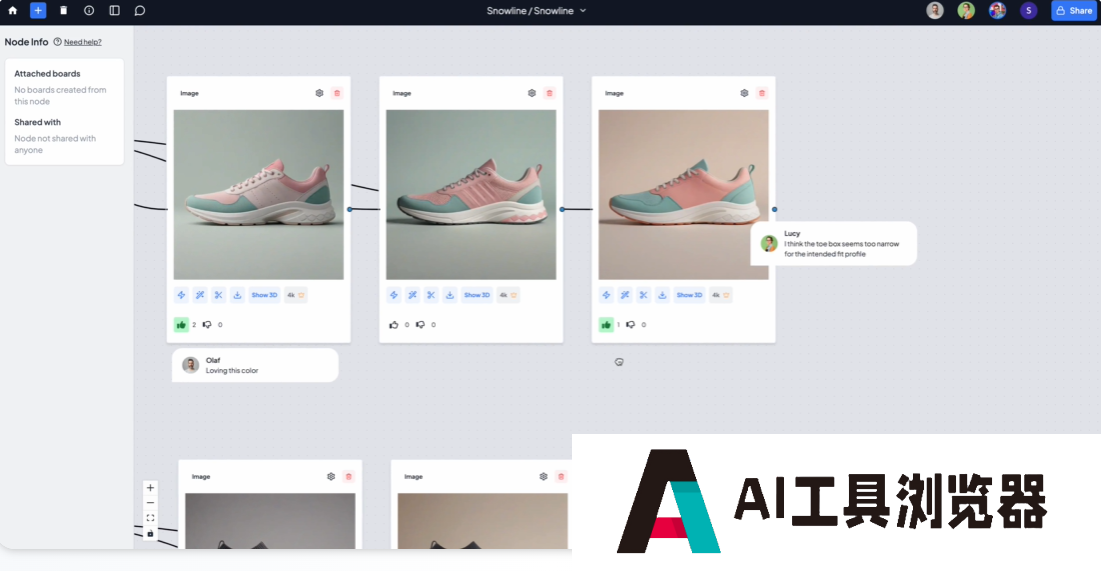Zoom out with canvas minus control

(150, 503)
